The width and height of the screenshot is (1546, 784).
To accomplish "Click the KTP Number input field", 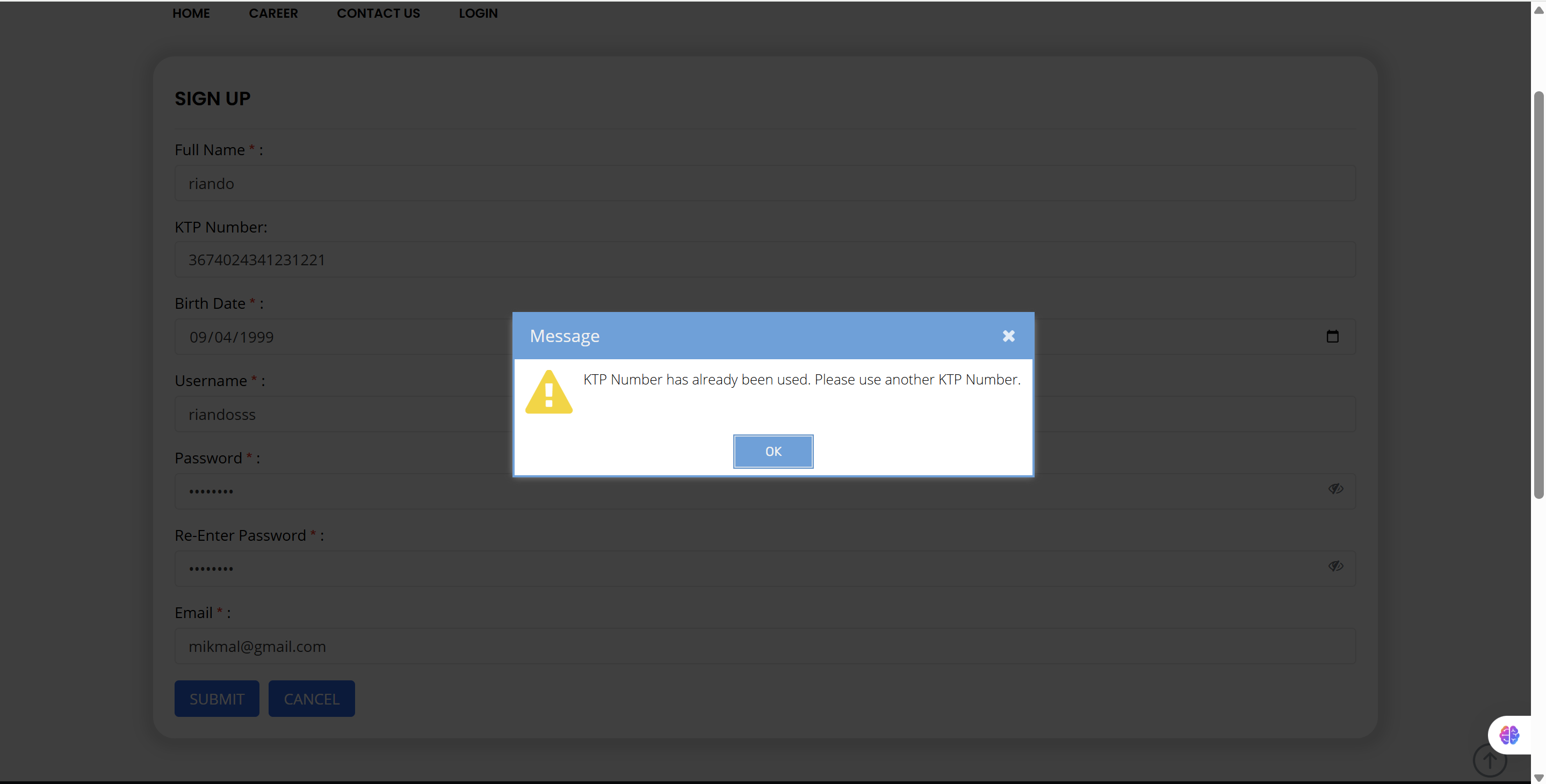I will click(x=764, y=260).
